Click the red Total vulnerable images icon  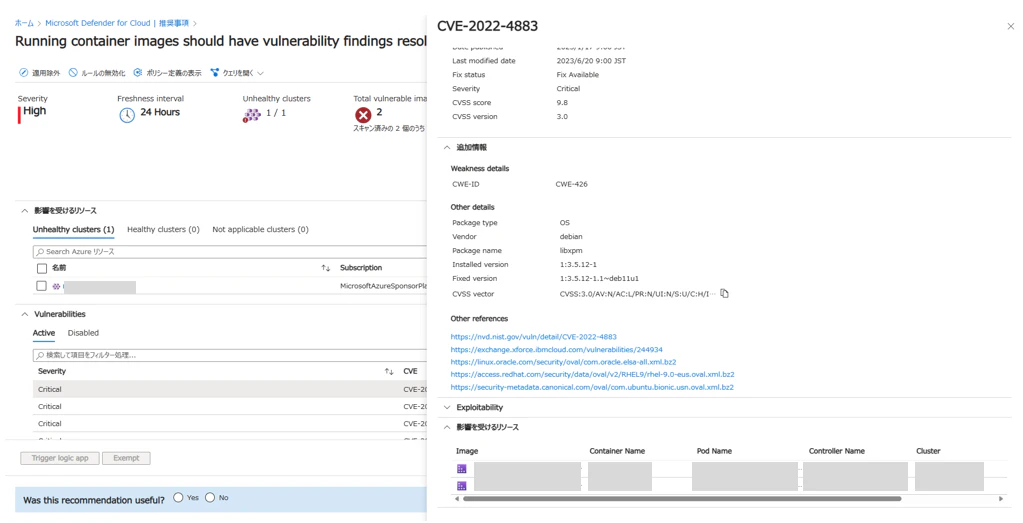[x=363, y=115]
